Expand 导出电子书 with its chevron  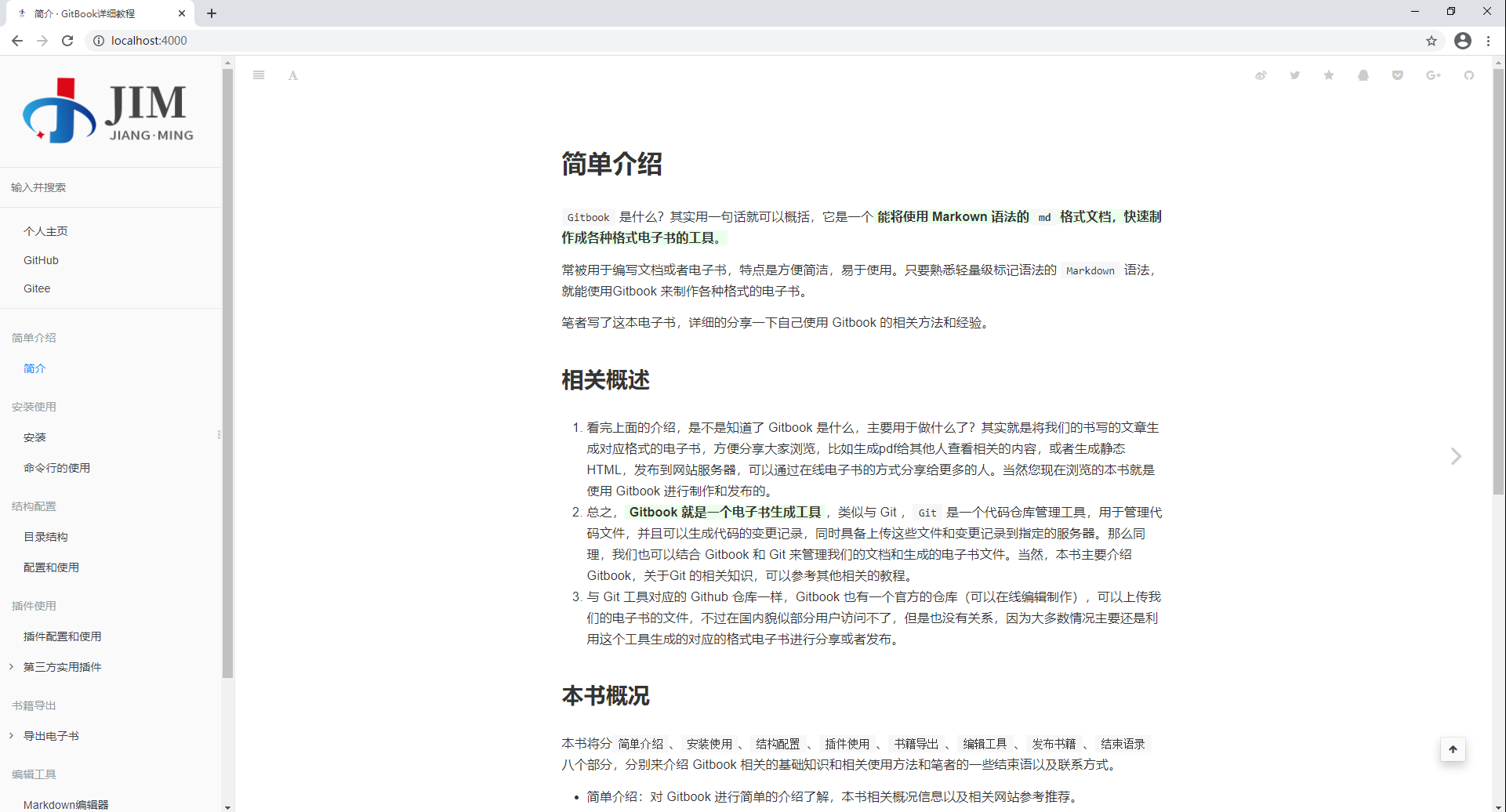[x=11, y=736]
